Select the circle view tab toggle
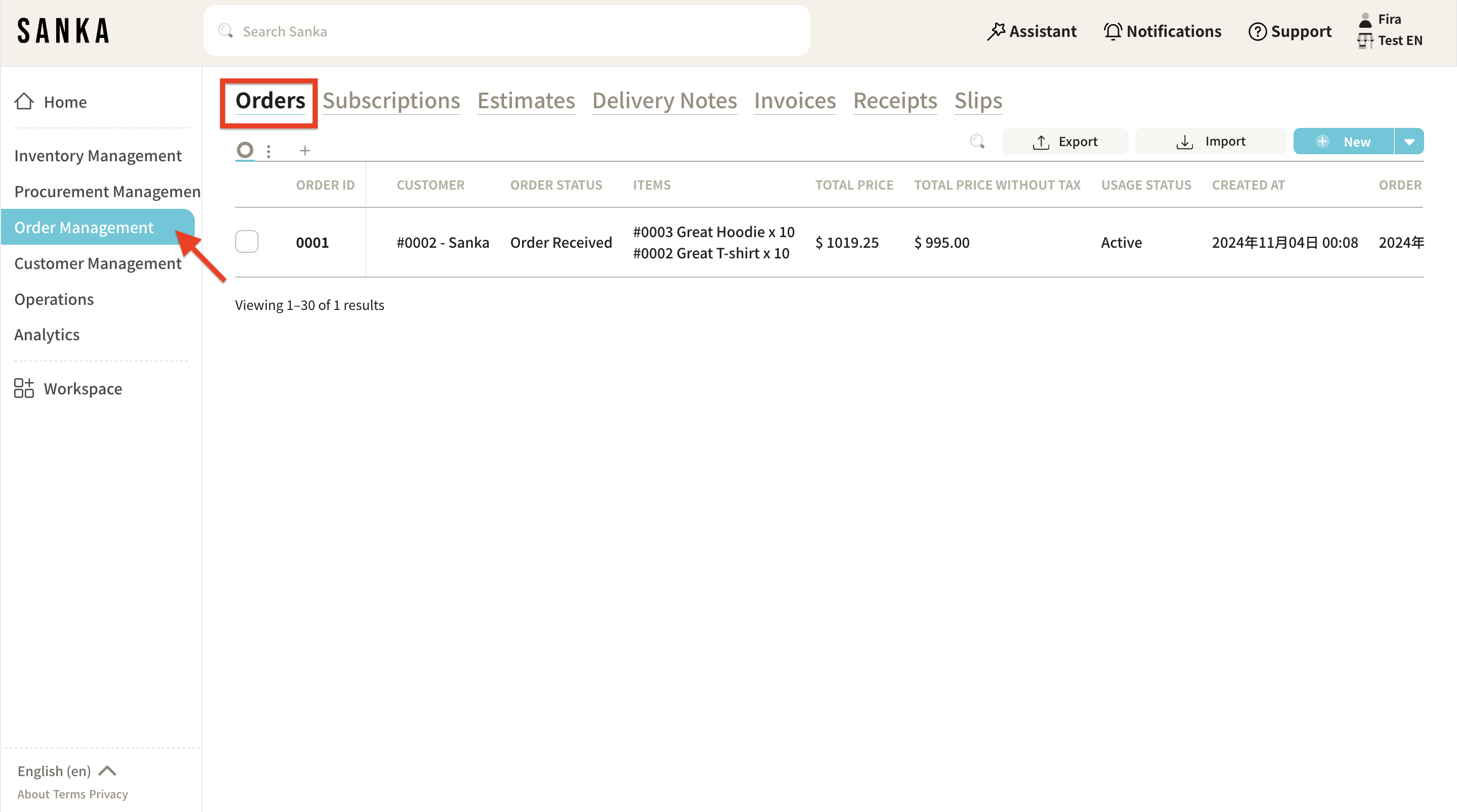The width and height of the screenshot is (1457, 812). pyautogui.click(x=245, y=150)
